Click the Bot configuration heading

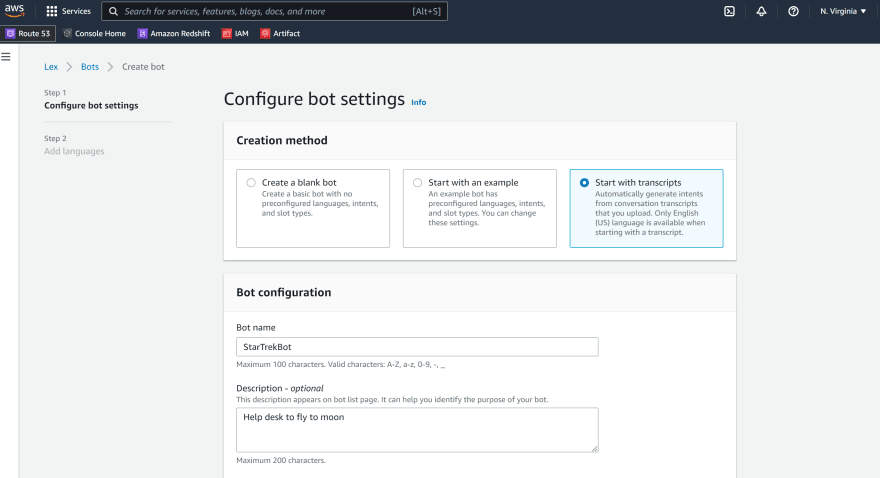(x=283, y=292)
